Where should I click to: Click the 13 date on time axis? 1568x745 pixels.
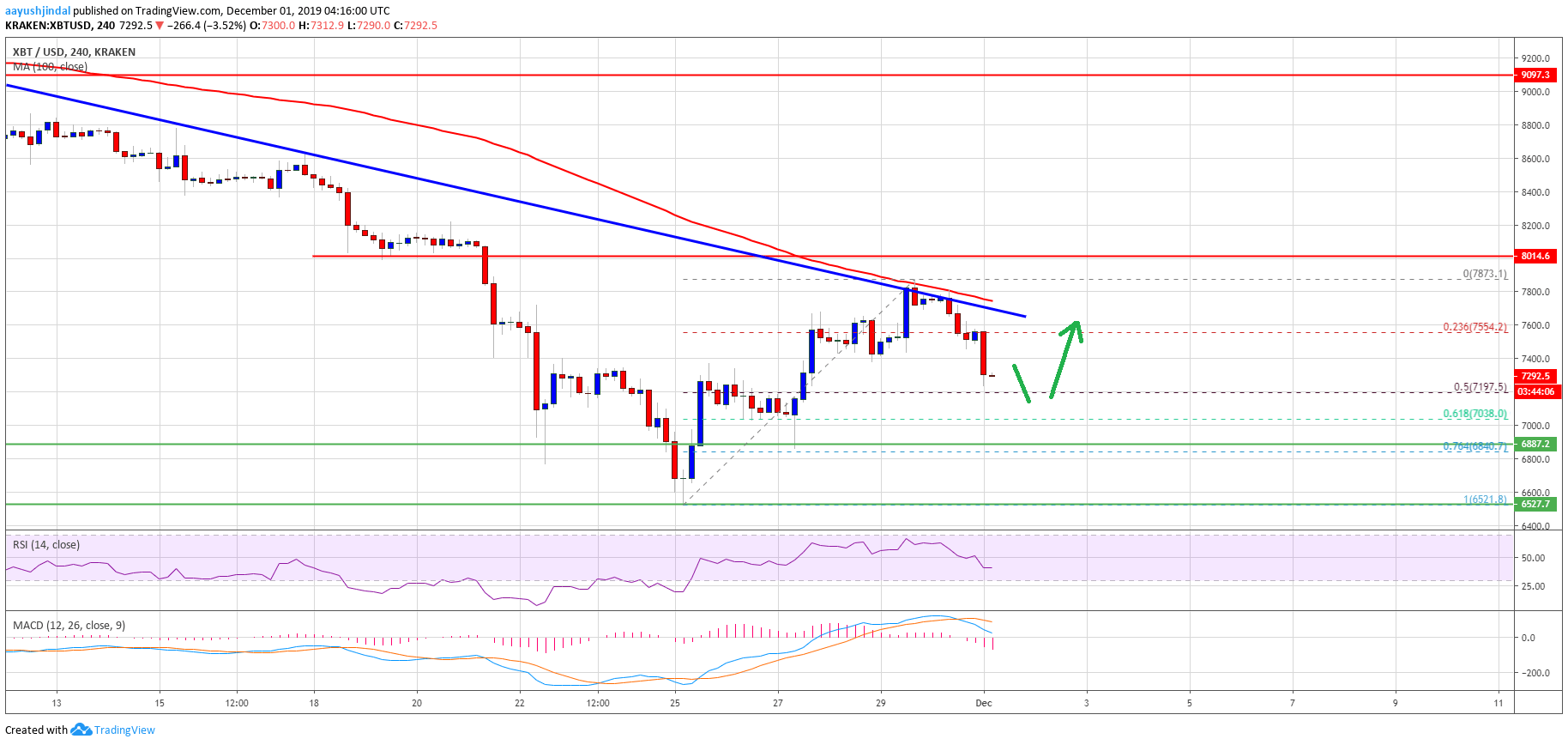point(57,703)
